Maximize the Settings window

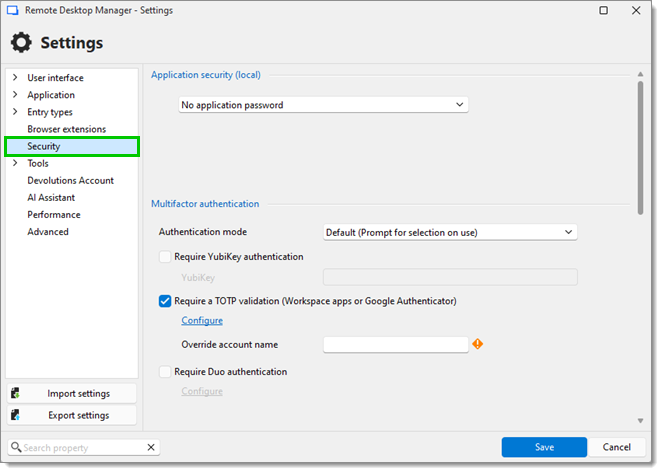[604, 11]
